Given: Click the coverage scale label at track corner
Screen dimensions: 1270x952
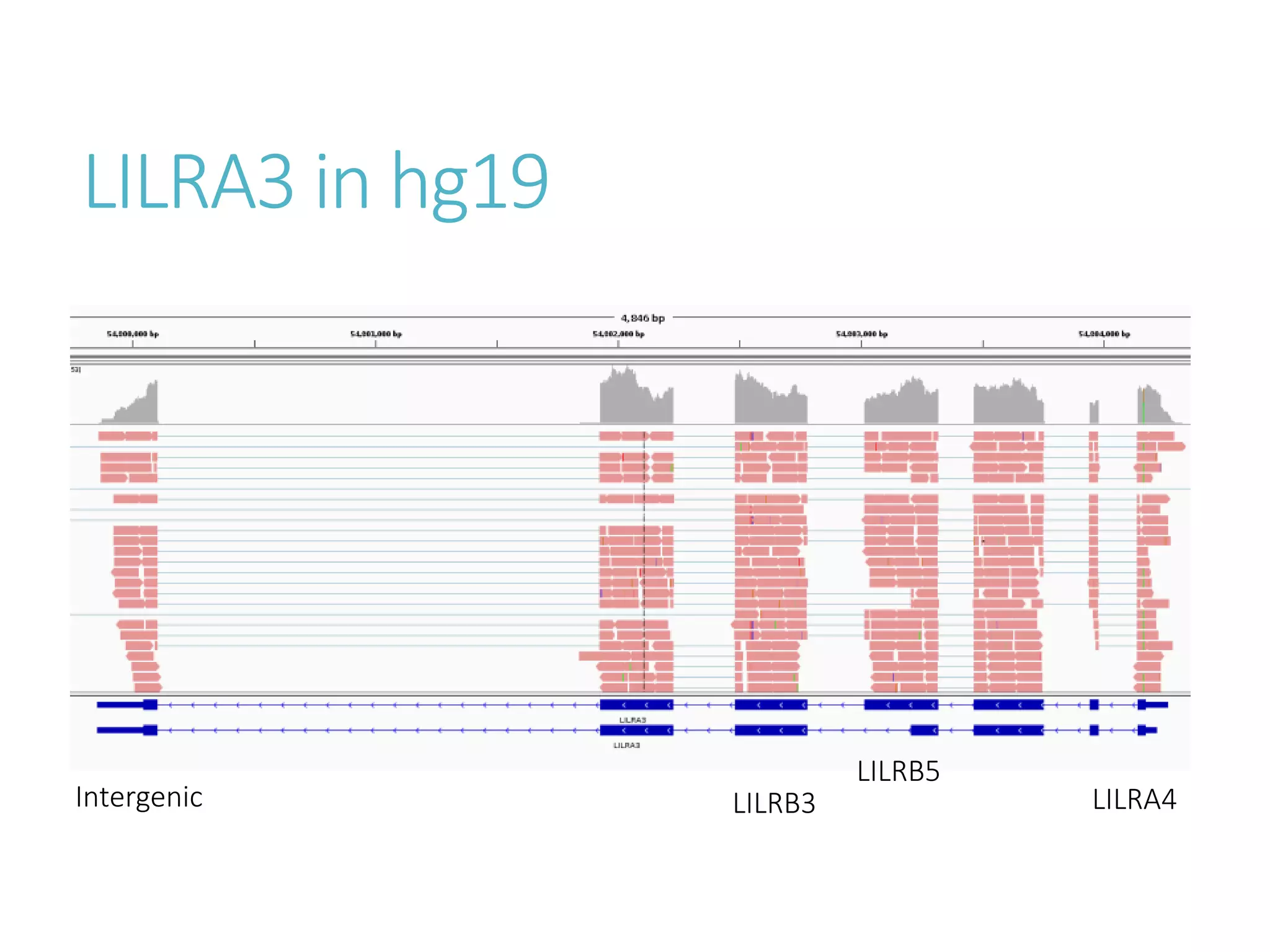Looking at the screenshot, I should [x=76, y=369].
